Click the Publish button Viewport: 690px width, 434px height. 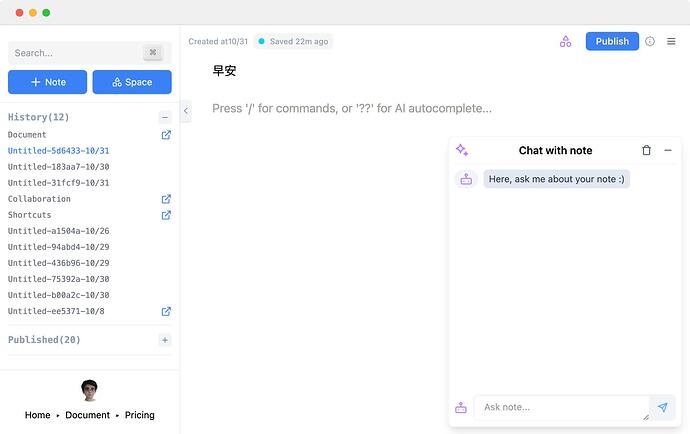pyautogui.click(x=612, y=42)
